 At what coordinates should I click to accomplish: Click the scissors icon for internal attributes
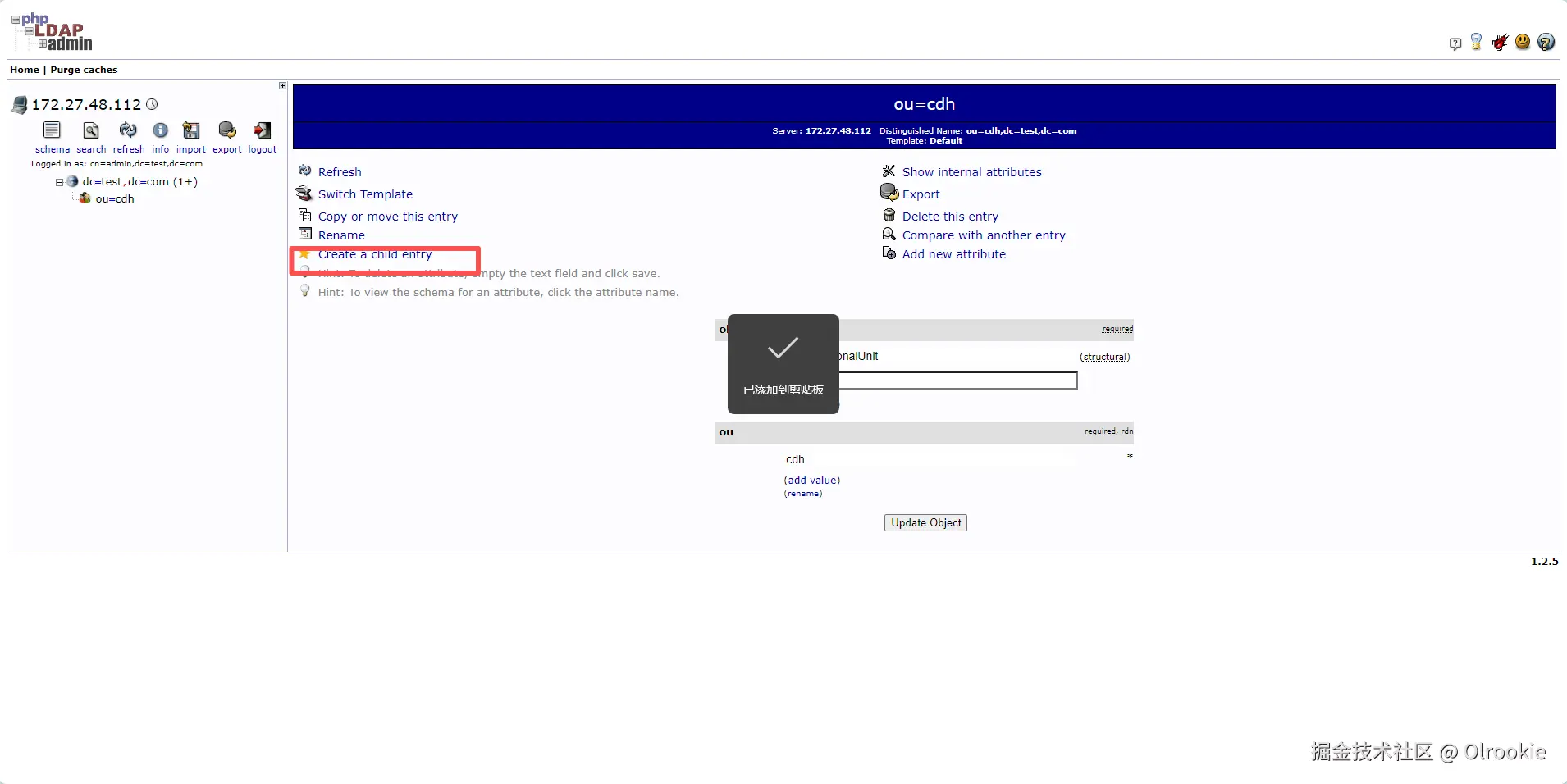(x=889, y=171)
